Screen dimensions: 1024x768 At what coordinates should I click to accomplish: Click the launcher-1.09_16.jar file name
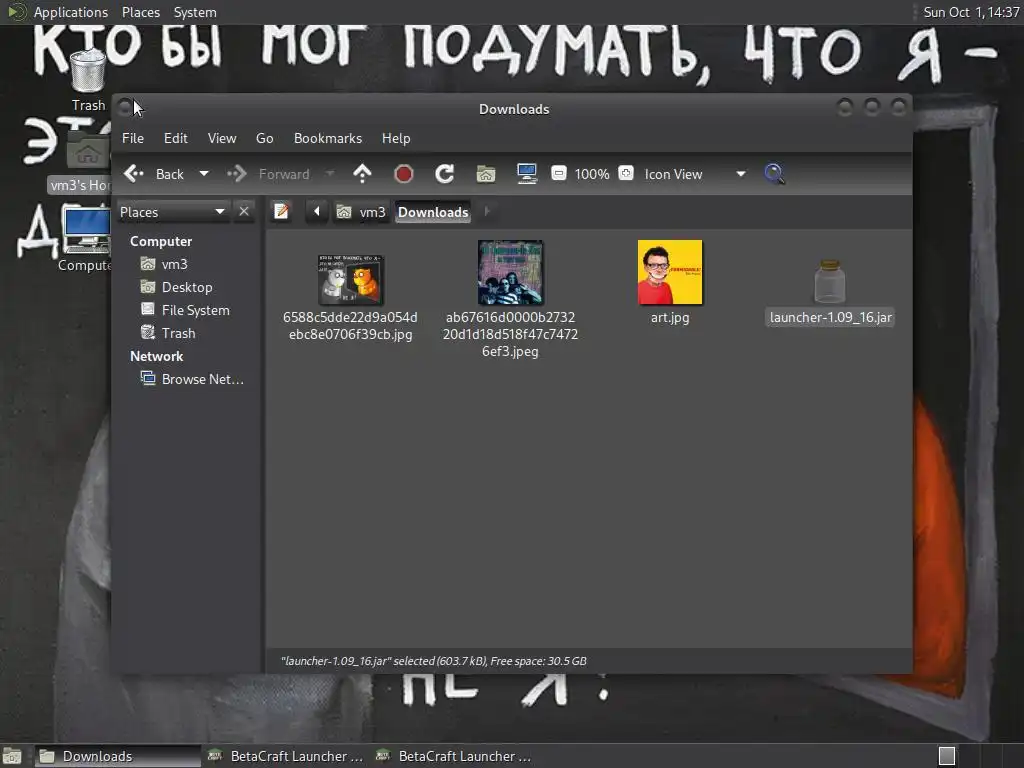830,317
